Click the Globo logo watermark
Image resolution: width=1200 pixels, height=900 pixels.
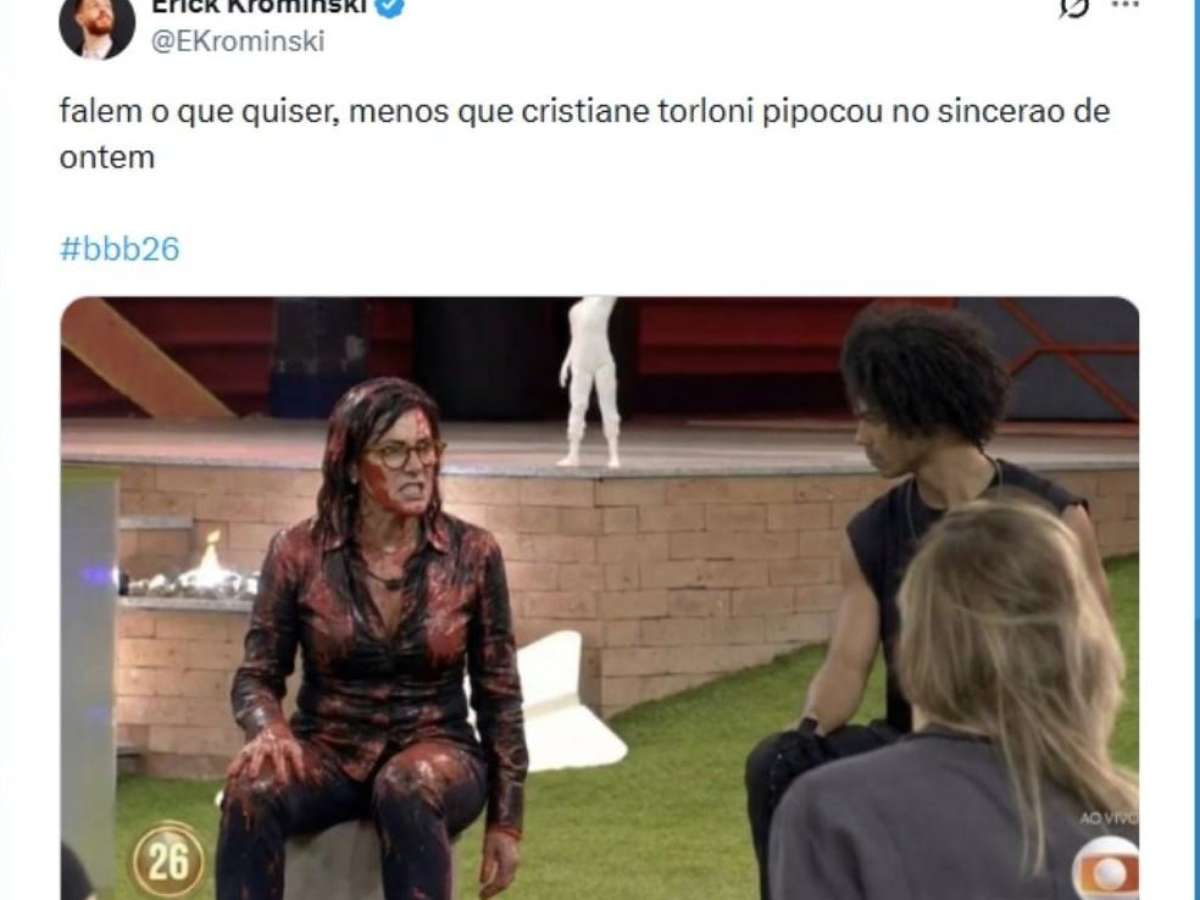coord(1106,868)
